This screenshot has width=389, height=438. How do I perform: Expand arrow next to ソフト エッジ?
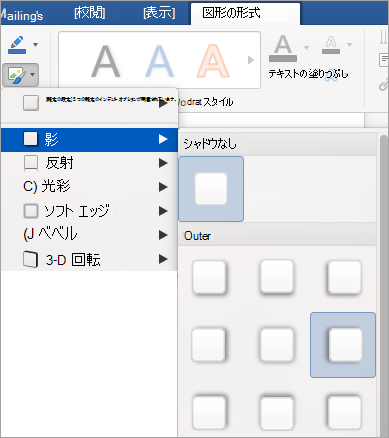point(163,211)
